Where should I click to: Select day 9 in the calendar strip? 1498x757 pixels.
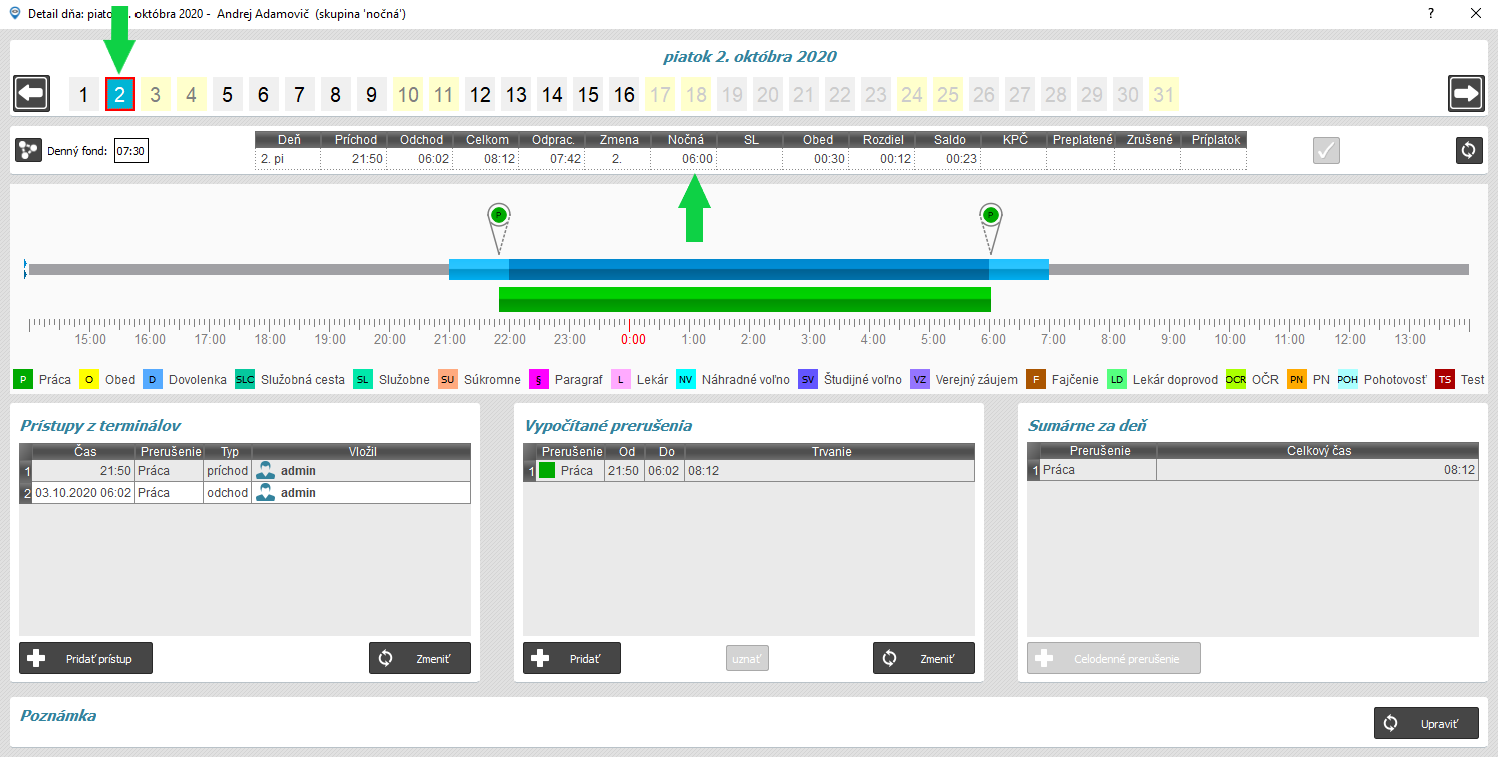point(372,95)
